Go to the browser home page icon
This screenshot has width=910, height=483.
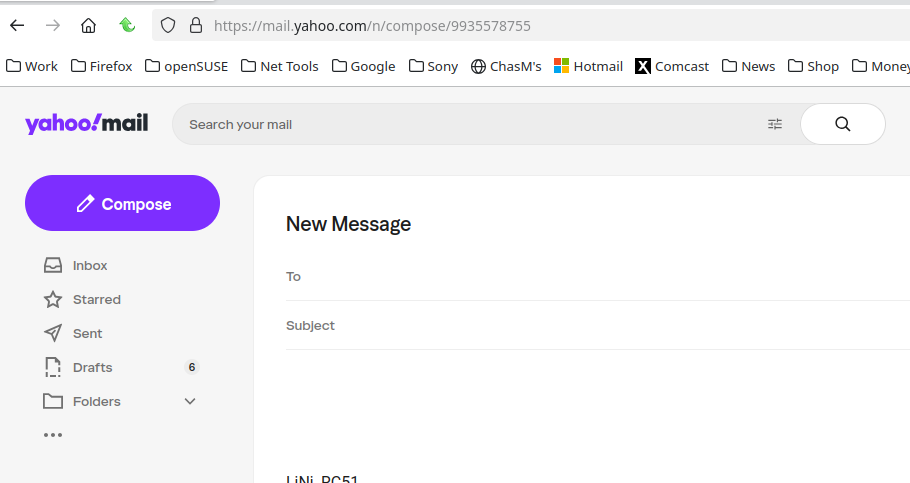[89, 25]
